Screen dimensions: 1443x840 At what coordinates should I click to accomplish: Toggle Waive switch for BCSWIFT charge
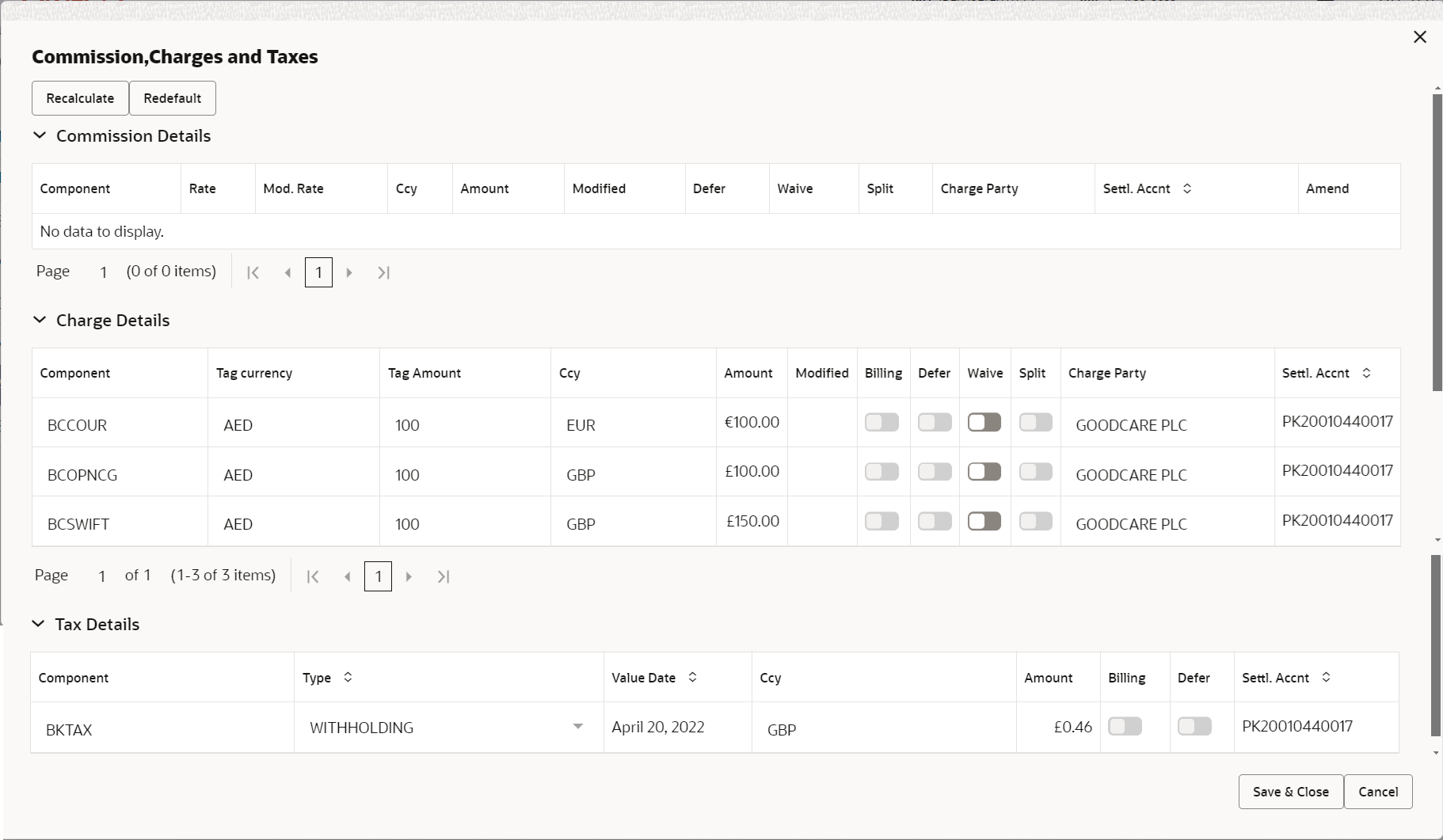pyautogui.click(x=984, y=521)
